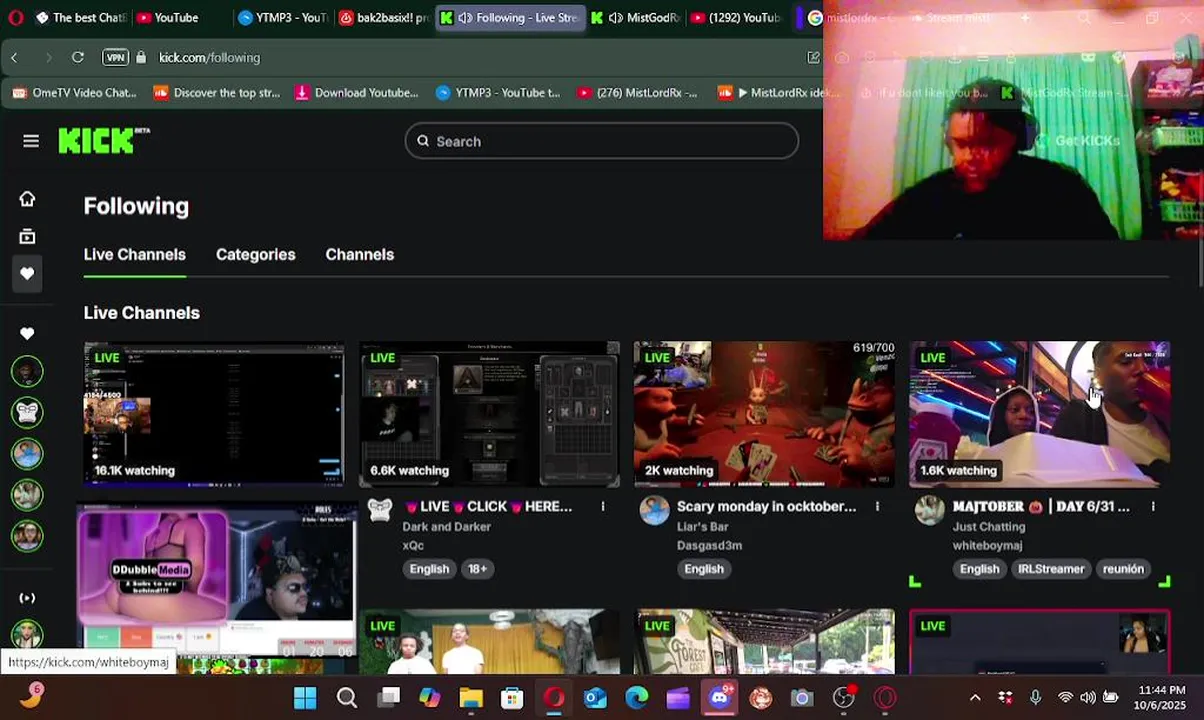Open (276) MistLordRx bookmark

[x=637, y=93]
